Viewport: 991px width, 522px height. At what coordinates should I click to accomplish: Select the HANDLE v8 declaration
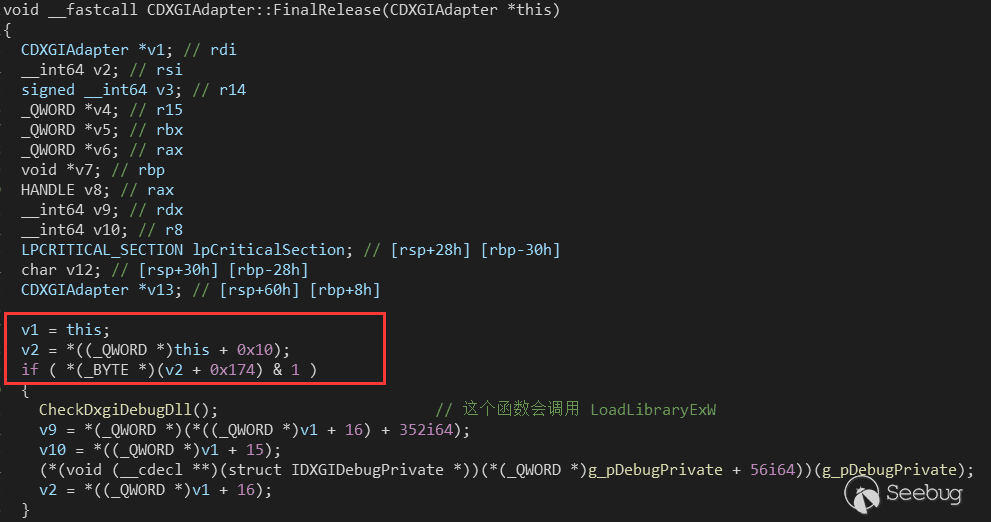tap(66, 190)
